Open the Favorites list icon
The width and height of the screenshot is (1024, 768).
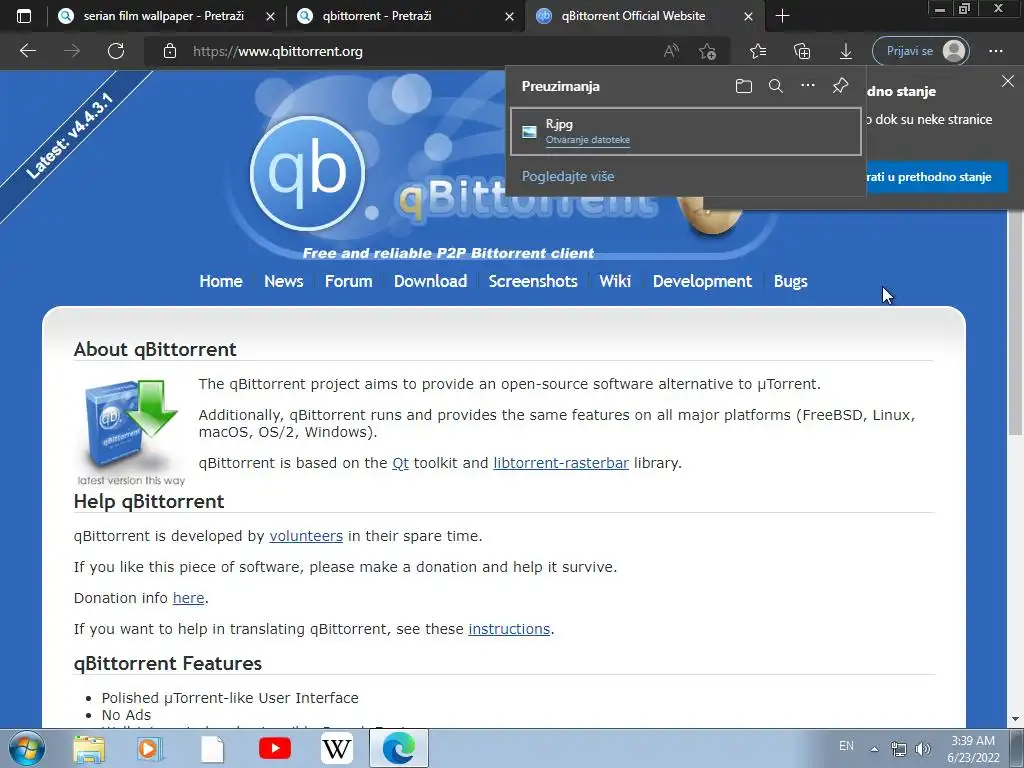tap(758, 51)
